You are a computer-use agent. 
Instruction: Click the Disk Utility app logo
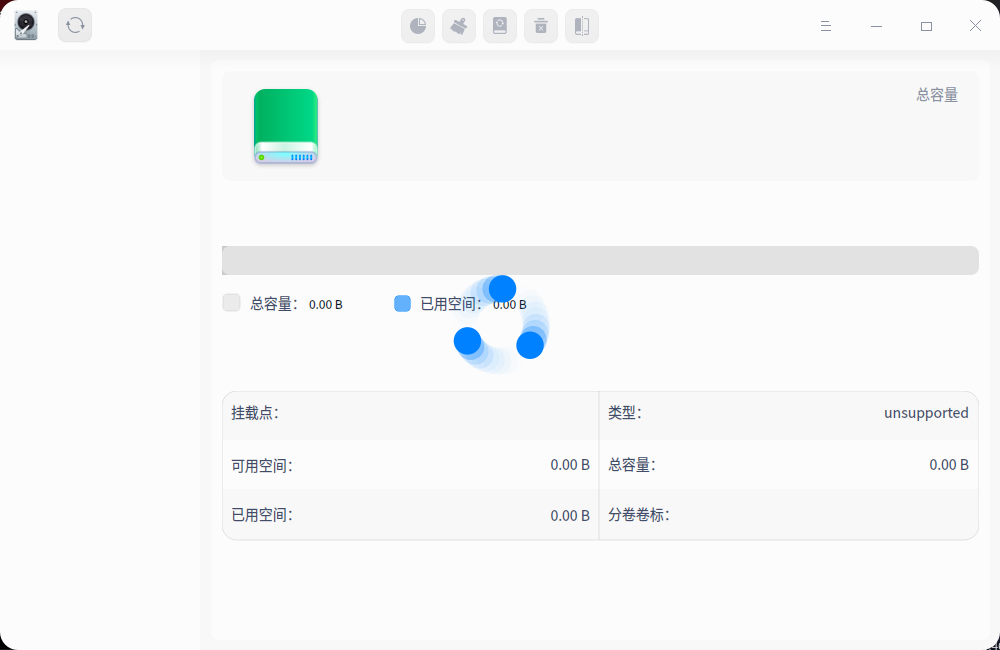pos(26,26)
